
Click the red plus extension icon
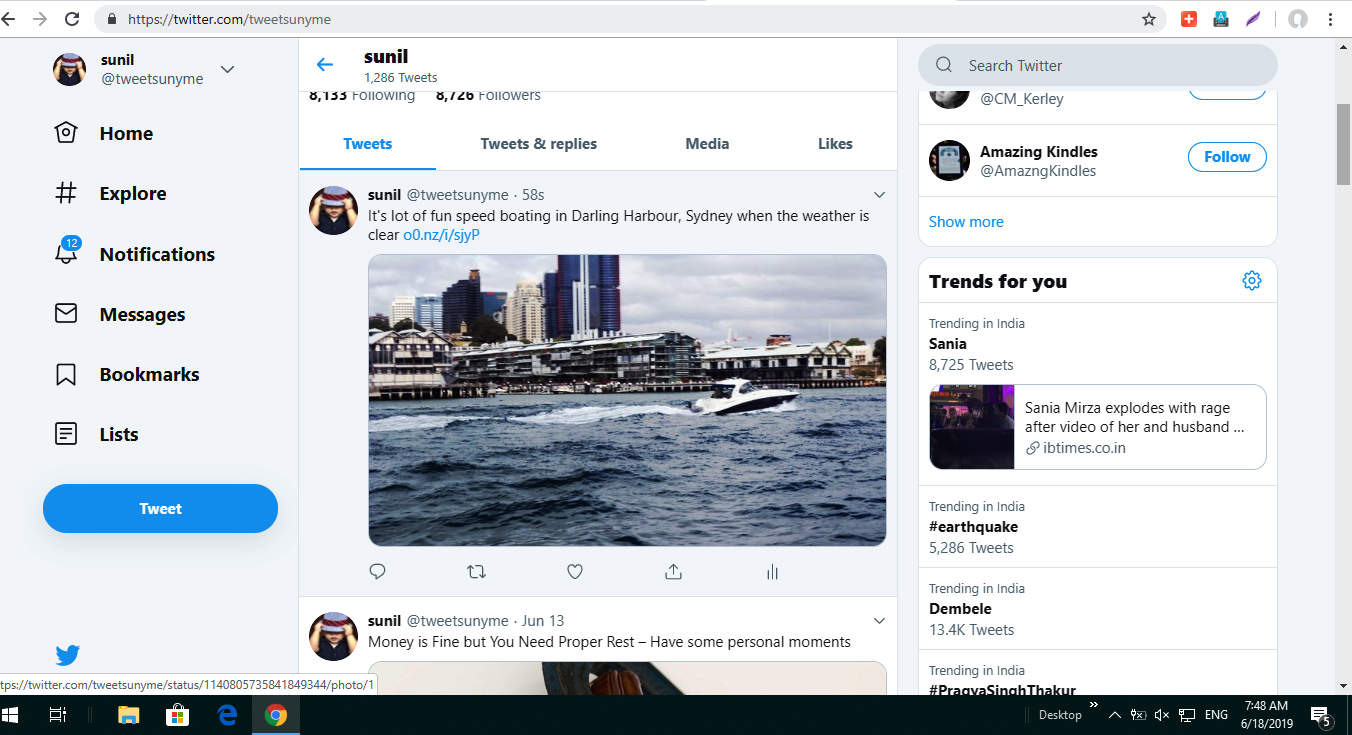click(1188, 19)
